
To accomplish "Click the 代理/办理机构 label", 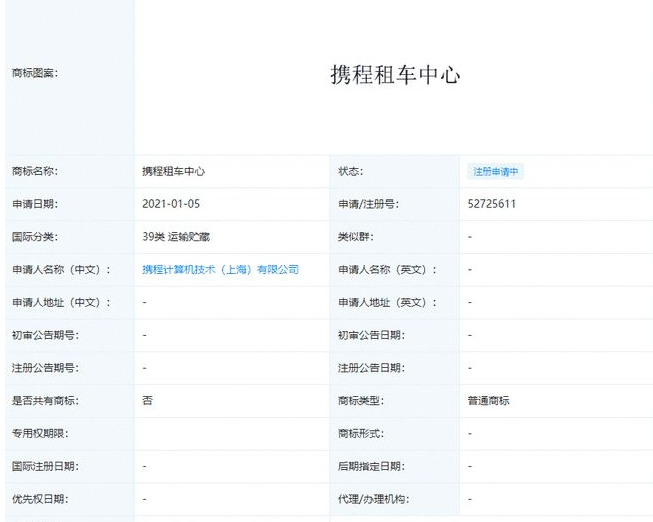I will tap(374, 499).
